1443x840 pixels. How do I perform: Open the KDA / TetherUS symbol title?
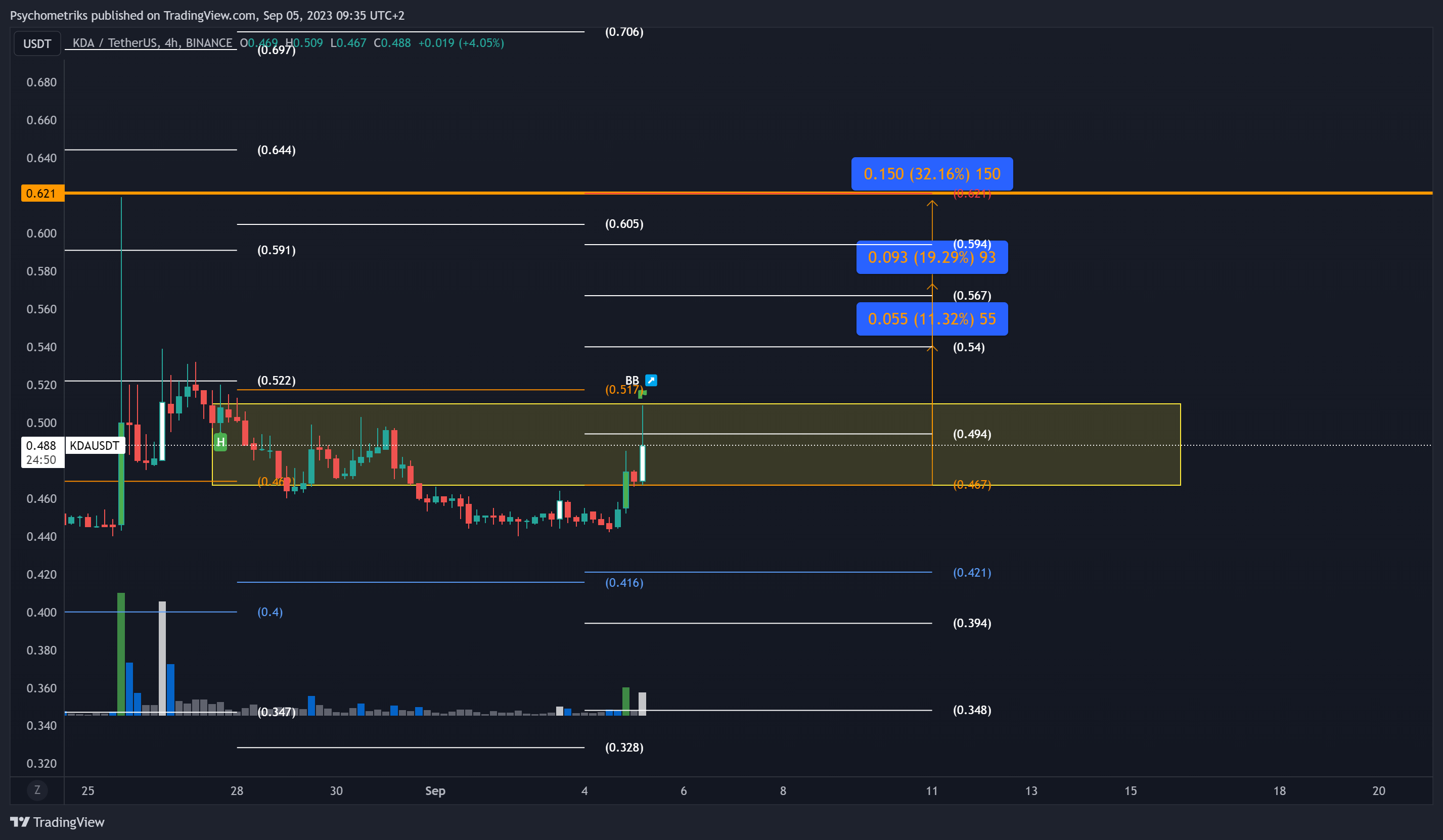[152, 43]
